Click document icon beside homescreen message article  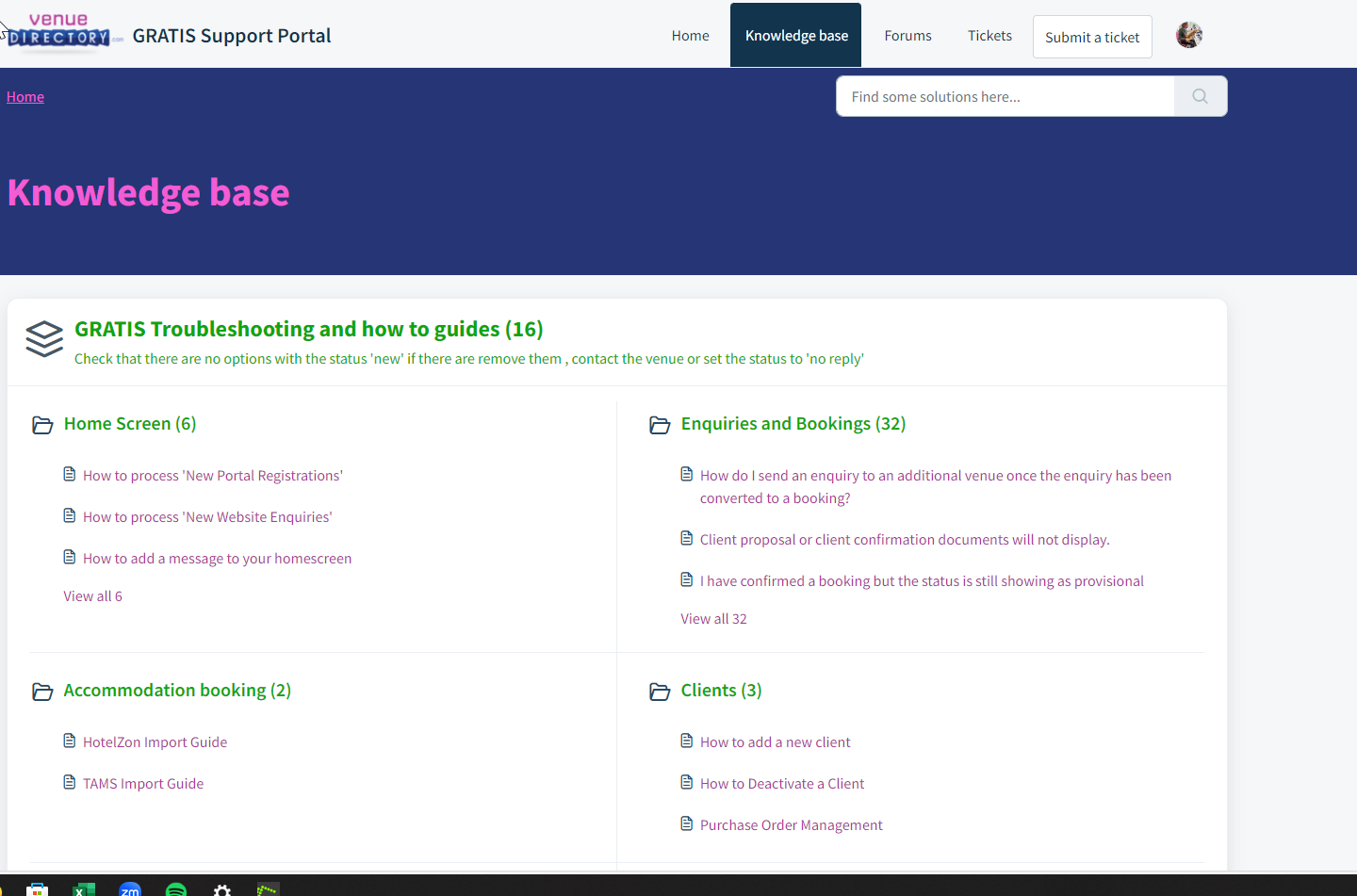(x=70, y=557)
